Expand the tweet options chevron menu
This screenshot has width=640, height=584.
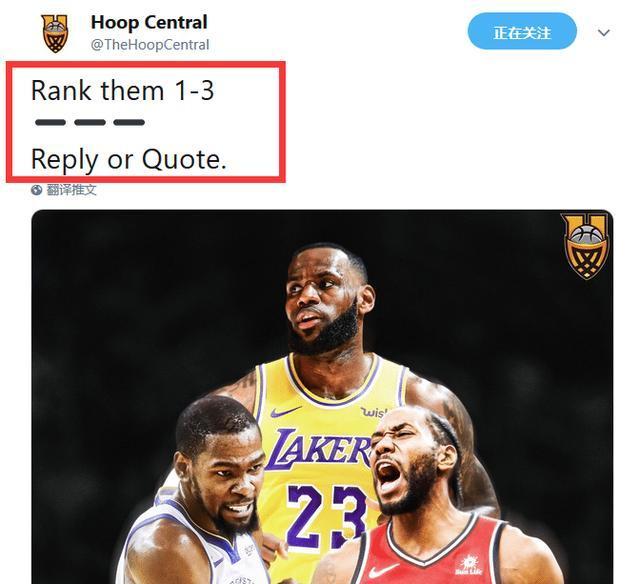click(x=604, y=32)
